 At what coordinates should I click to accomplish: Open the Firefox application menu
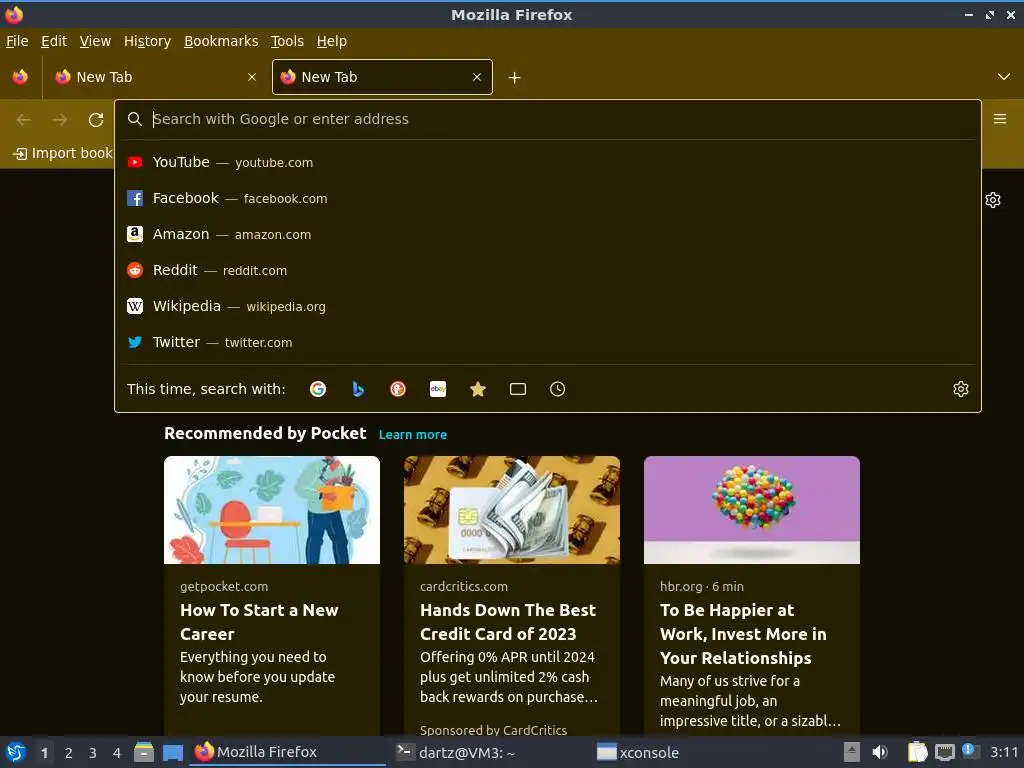click(x=1000, y=119)
